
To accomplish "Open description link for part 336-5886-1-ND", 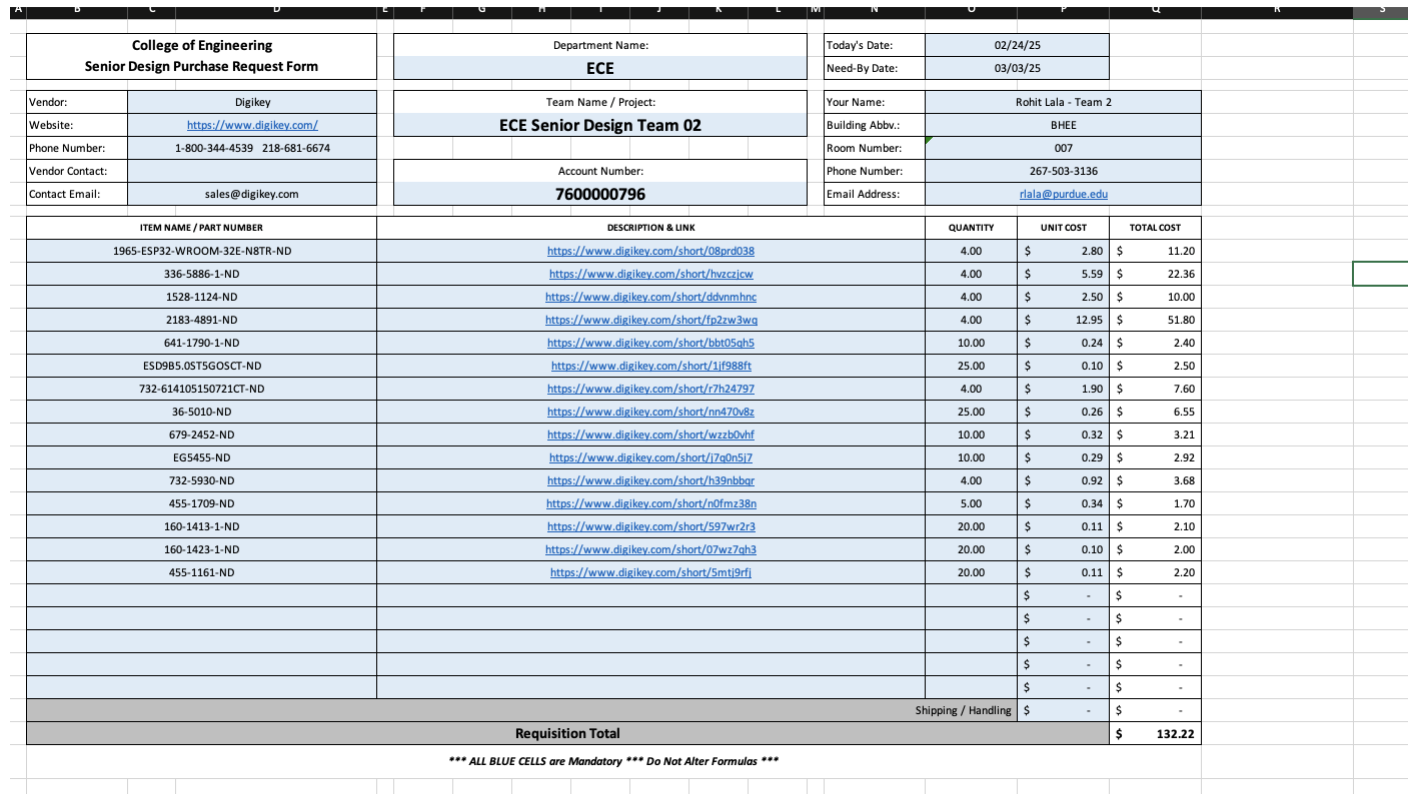I will pos(650,274).
